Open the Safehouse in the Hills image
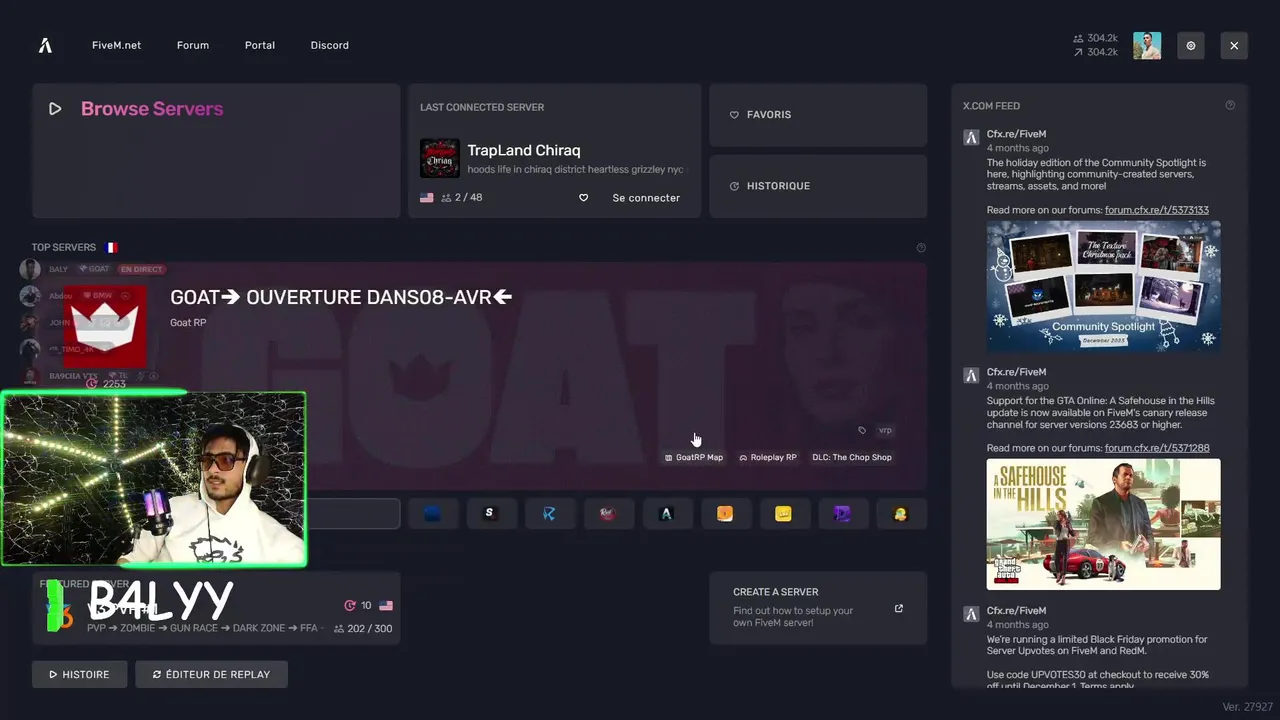Screen dimensions: 1280x720 [1104, 524]
